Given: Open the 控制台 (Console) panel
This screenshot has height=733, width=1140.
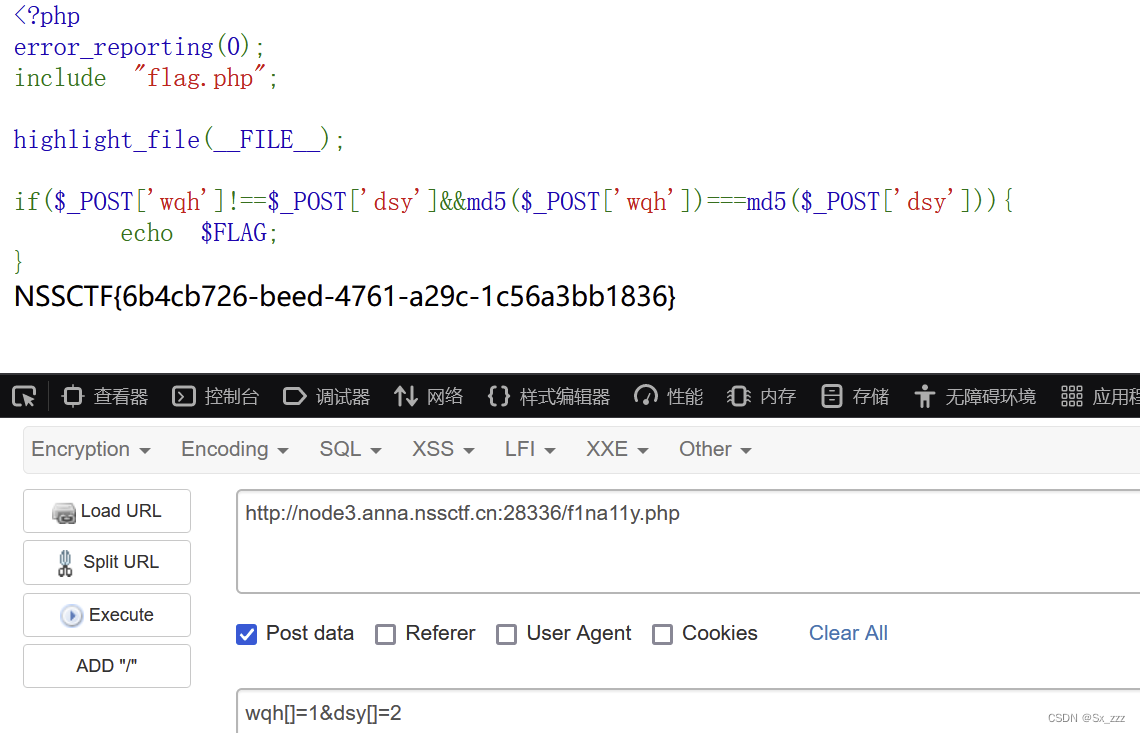Looking at the screenshot, I should point(215,396).
